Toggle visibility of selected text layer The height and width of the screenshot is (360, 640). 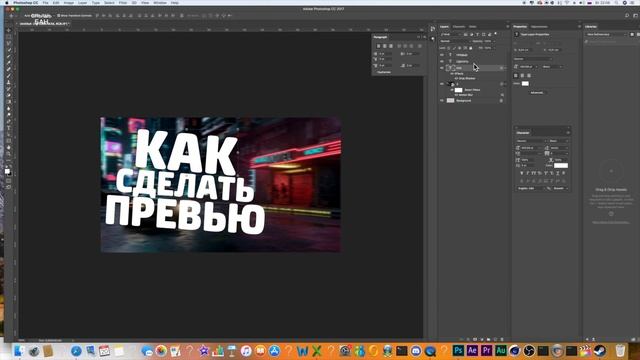point(442,68)
